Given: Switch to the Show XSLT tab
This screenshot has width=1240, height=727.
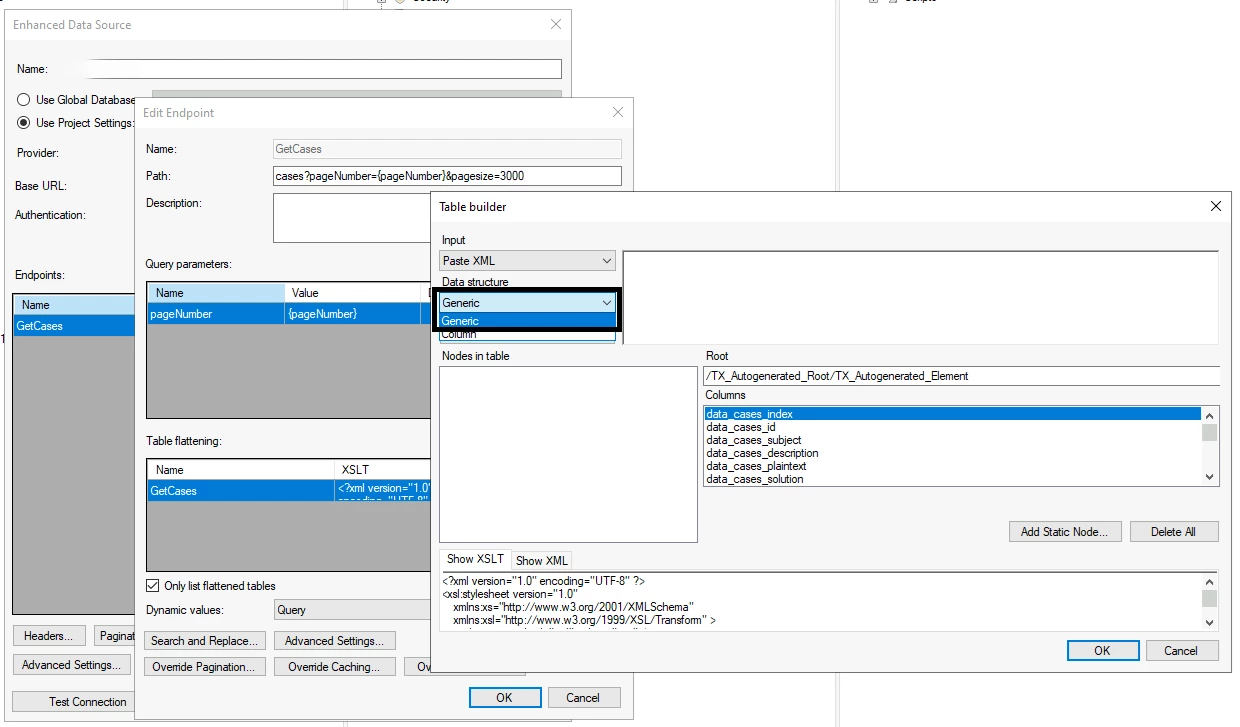Looking at the screenshot, I should point(475,559).
